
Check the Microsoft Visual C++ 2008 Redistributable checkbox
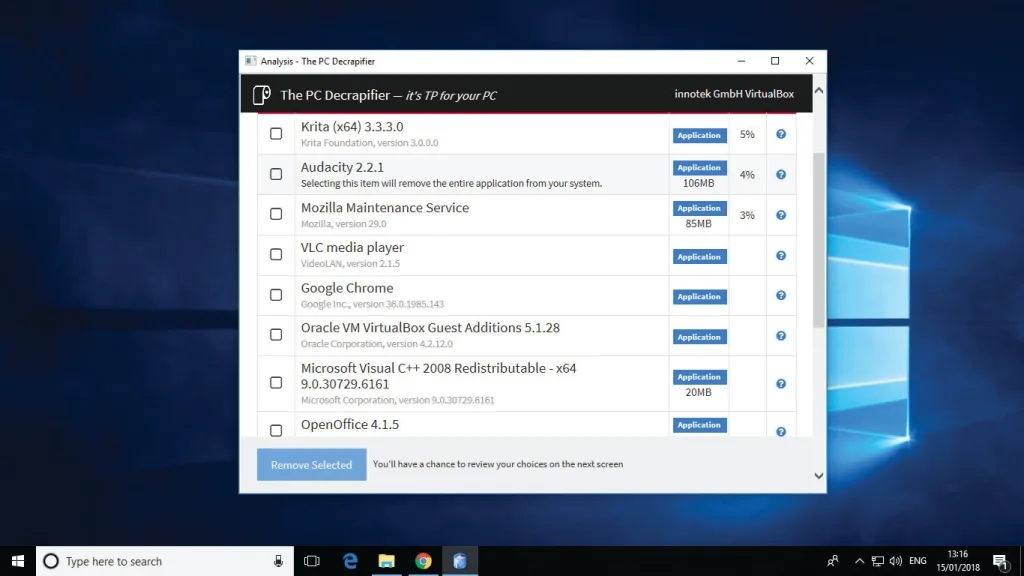tap(276, 383)
